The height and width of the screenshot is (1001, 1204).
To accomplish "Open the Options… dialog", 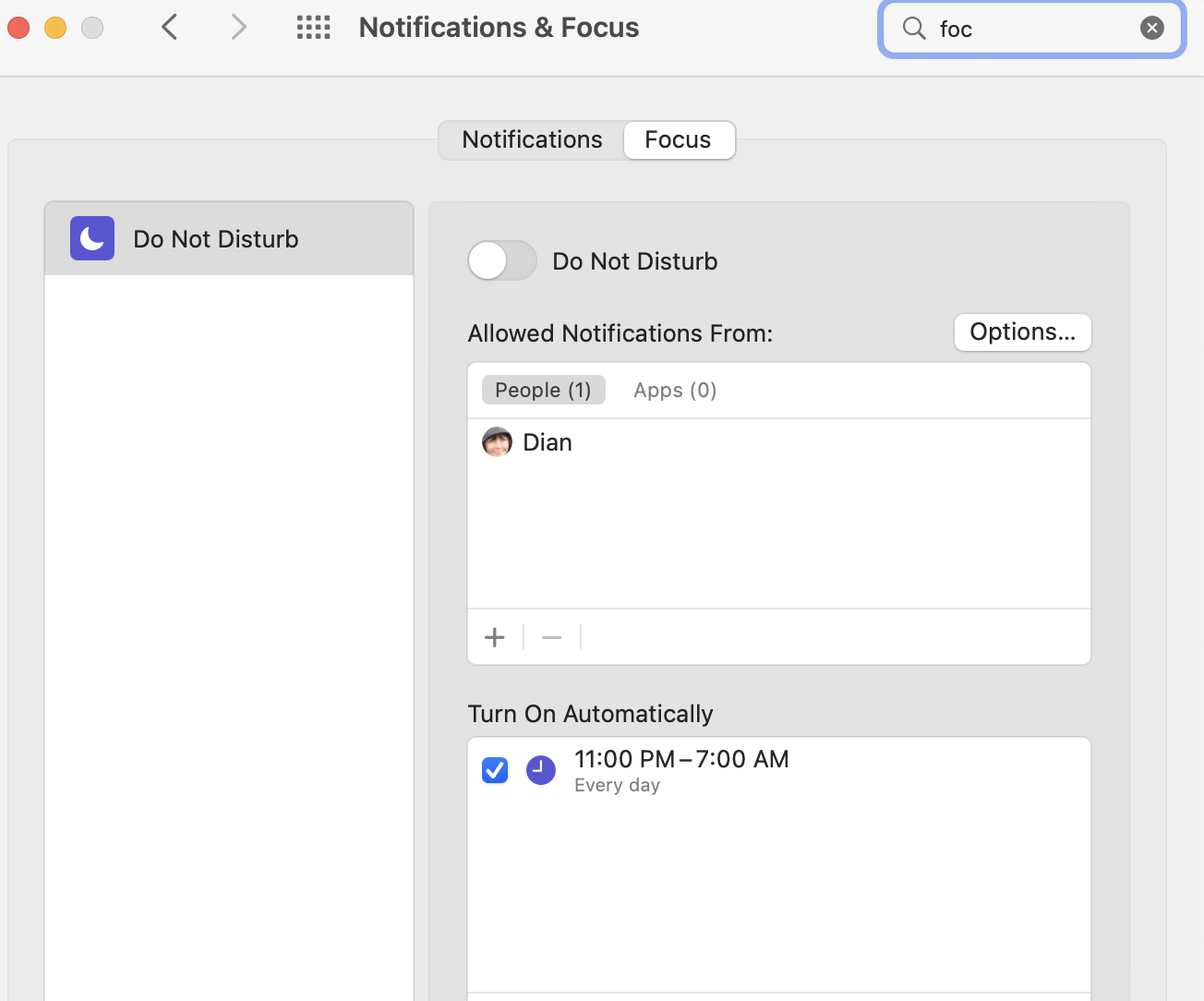I will (x=1022, y=332).
